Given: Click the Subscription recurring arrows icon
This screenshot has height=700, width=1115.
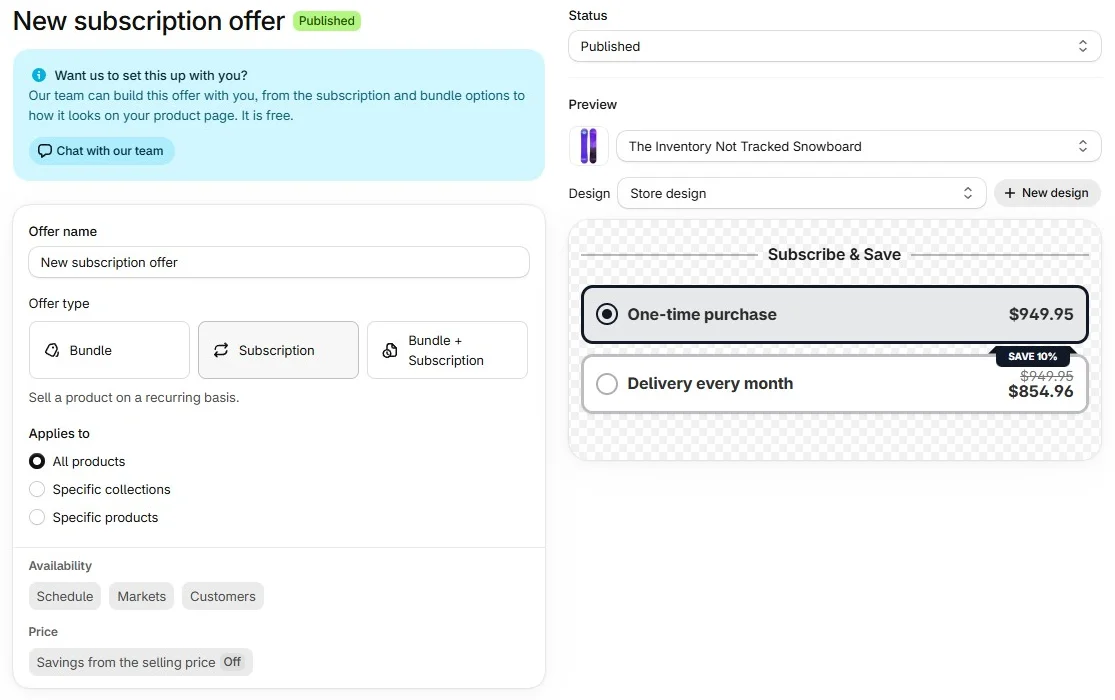Looking at the screenshot, I should [x=221, y=350].
